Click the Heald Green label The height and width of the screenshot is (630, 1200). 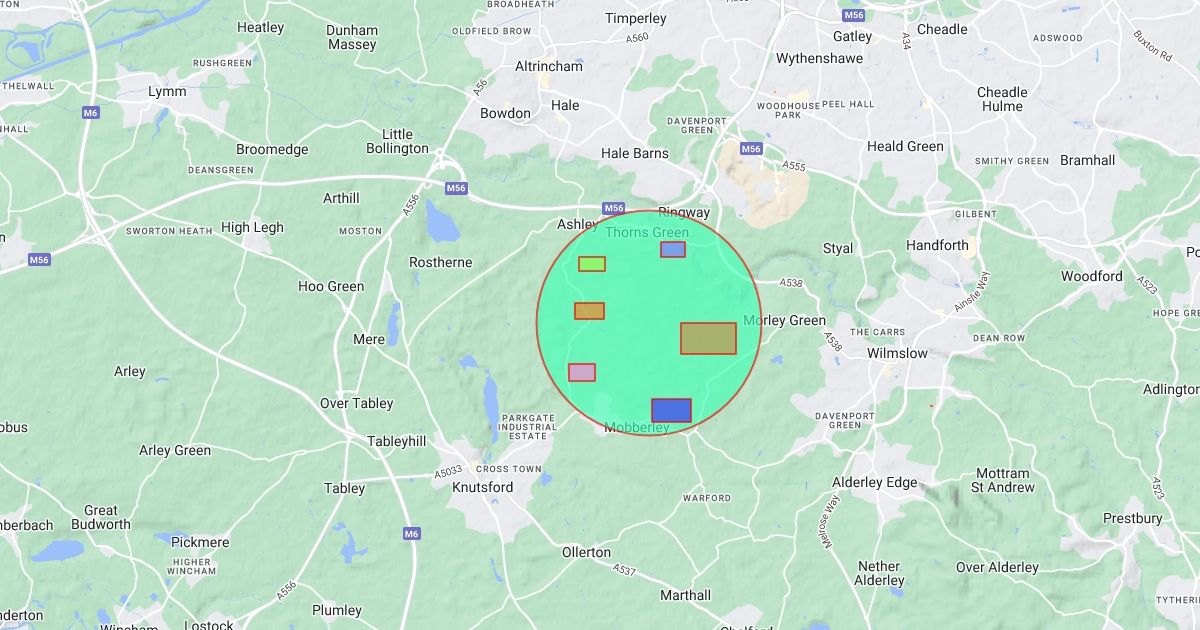click(x=905, y=146)
